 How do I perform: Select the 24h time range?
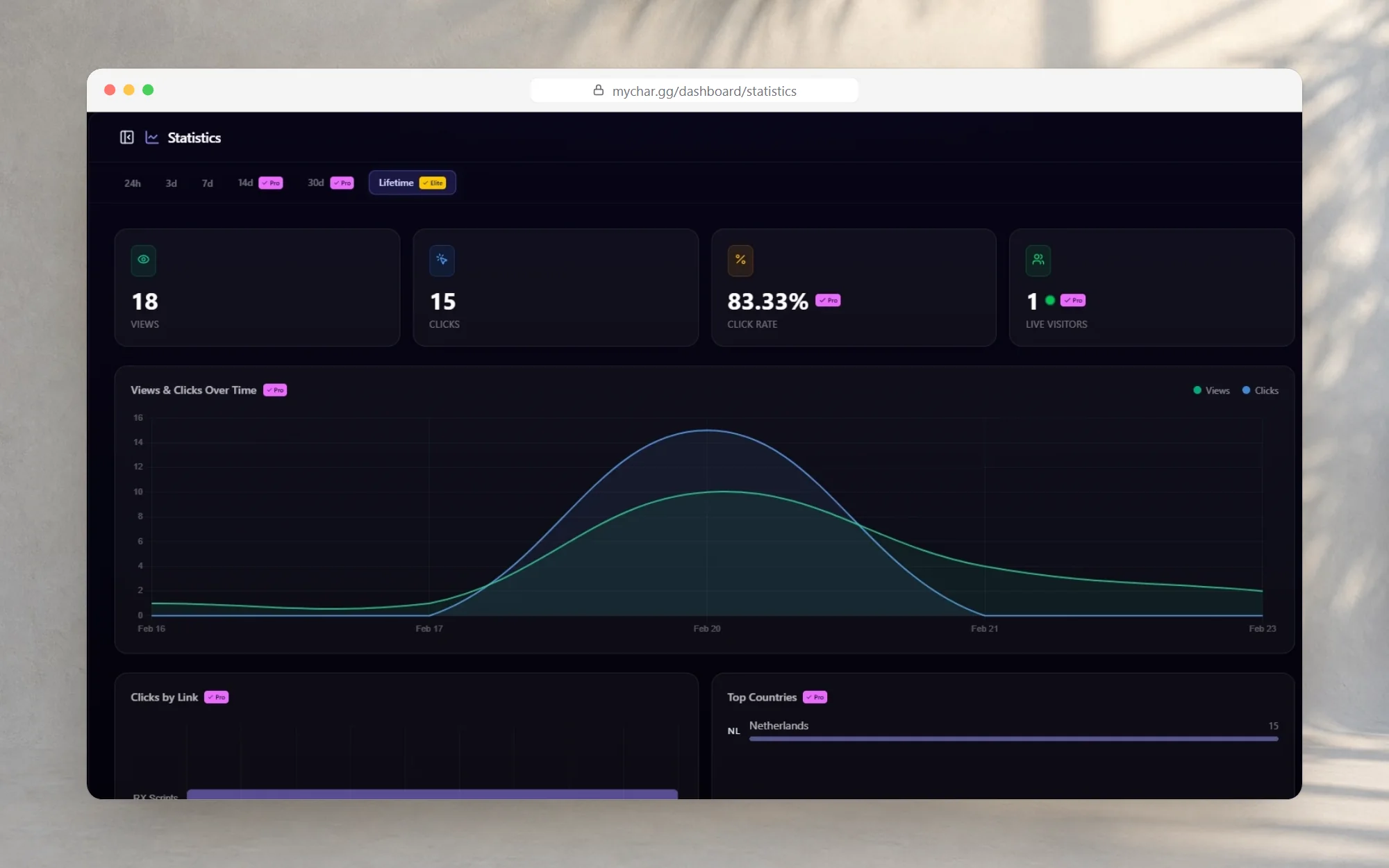[x=133, y=183]
